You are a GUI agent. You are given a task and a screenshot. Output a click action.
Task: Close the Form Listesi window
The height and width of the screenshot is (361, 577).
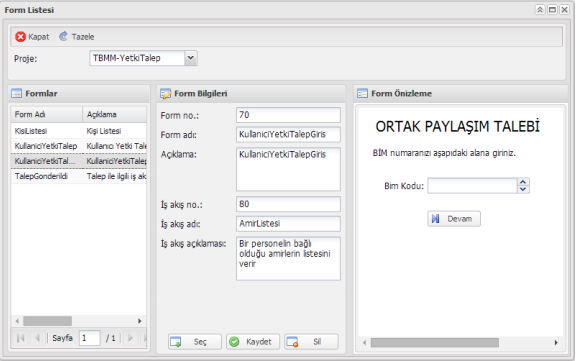pos(564,10)
